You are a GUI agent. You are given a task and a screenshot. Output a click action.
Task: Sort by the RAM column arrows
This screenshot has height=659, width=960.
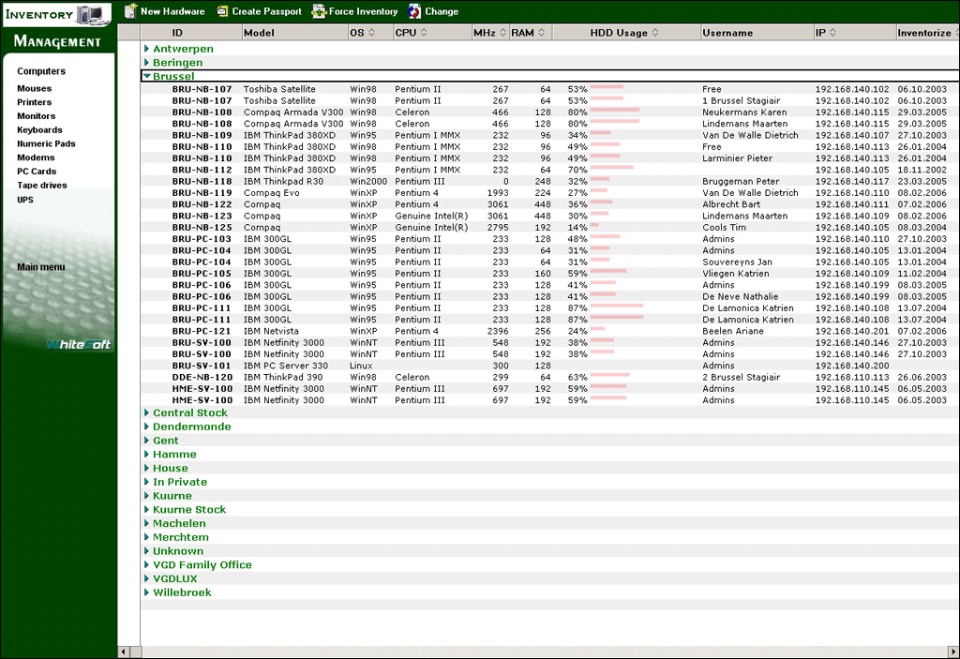[x=541, y=33]
